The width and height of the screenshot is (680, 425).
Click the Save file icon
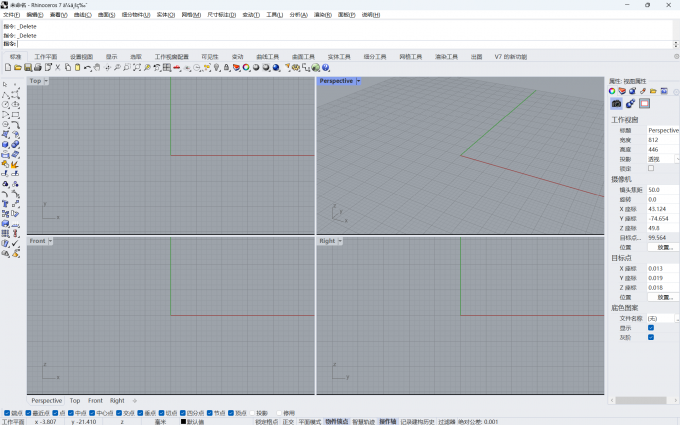27,67
